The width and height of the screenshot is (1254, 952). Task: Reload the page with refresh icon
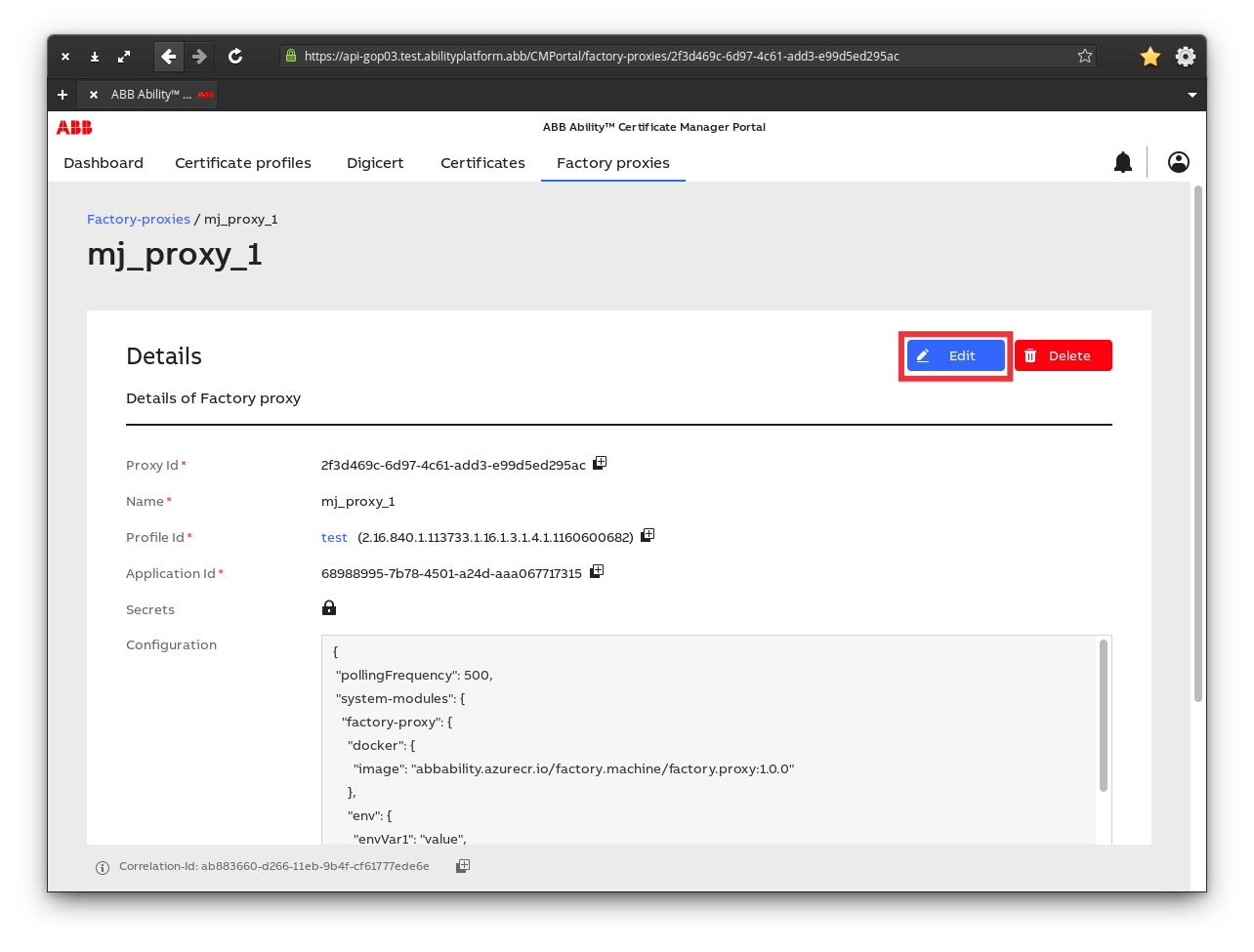coord(235,57)
